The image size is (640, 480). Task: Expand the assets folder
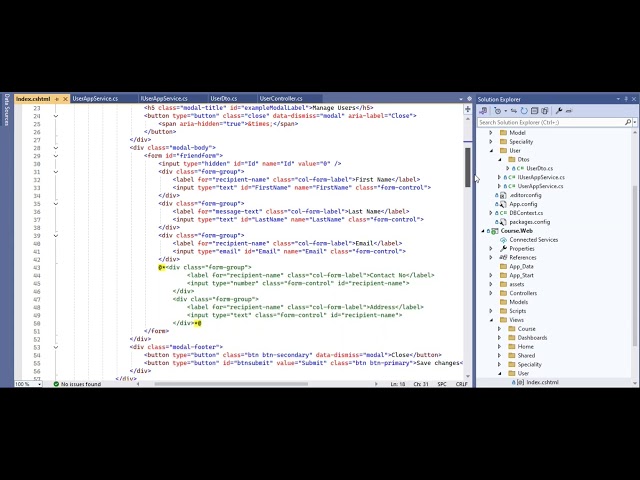[x=491, y=284]
